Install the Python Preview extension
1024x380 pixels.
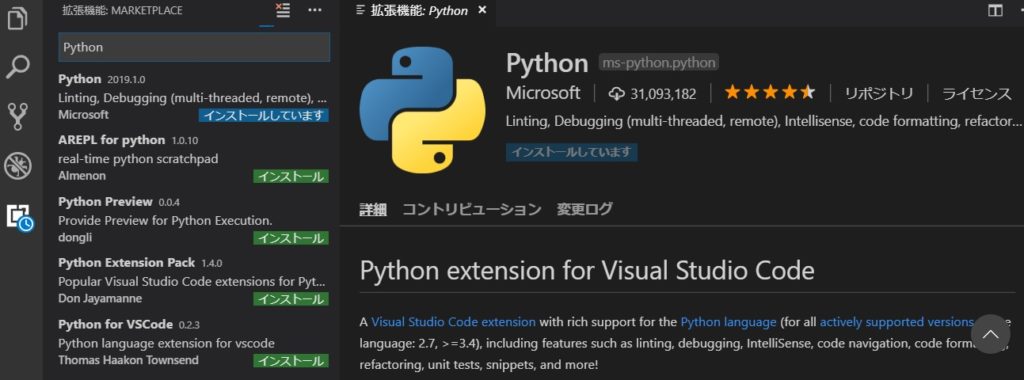[x=291, y=238]
